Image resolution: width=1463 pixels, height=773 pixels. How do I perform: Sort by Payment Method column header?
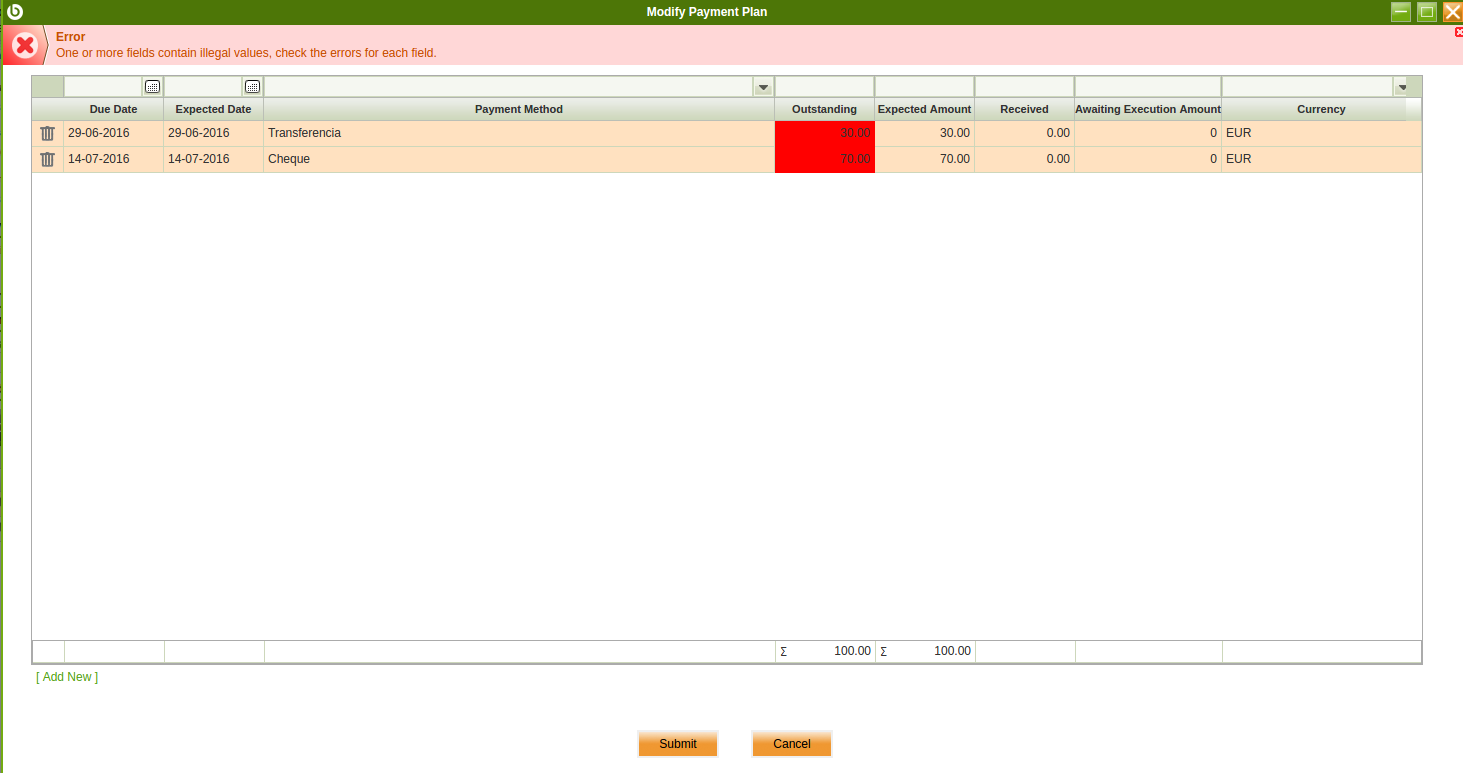518,109
